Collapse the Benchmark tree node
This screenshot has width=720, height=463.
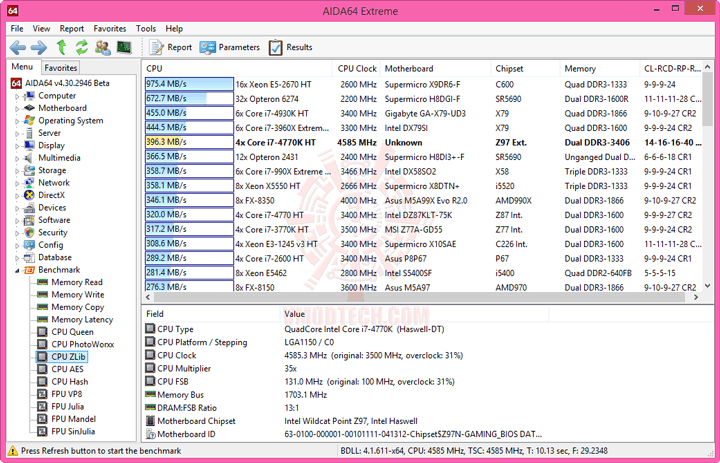pos(17,270)
